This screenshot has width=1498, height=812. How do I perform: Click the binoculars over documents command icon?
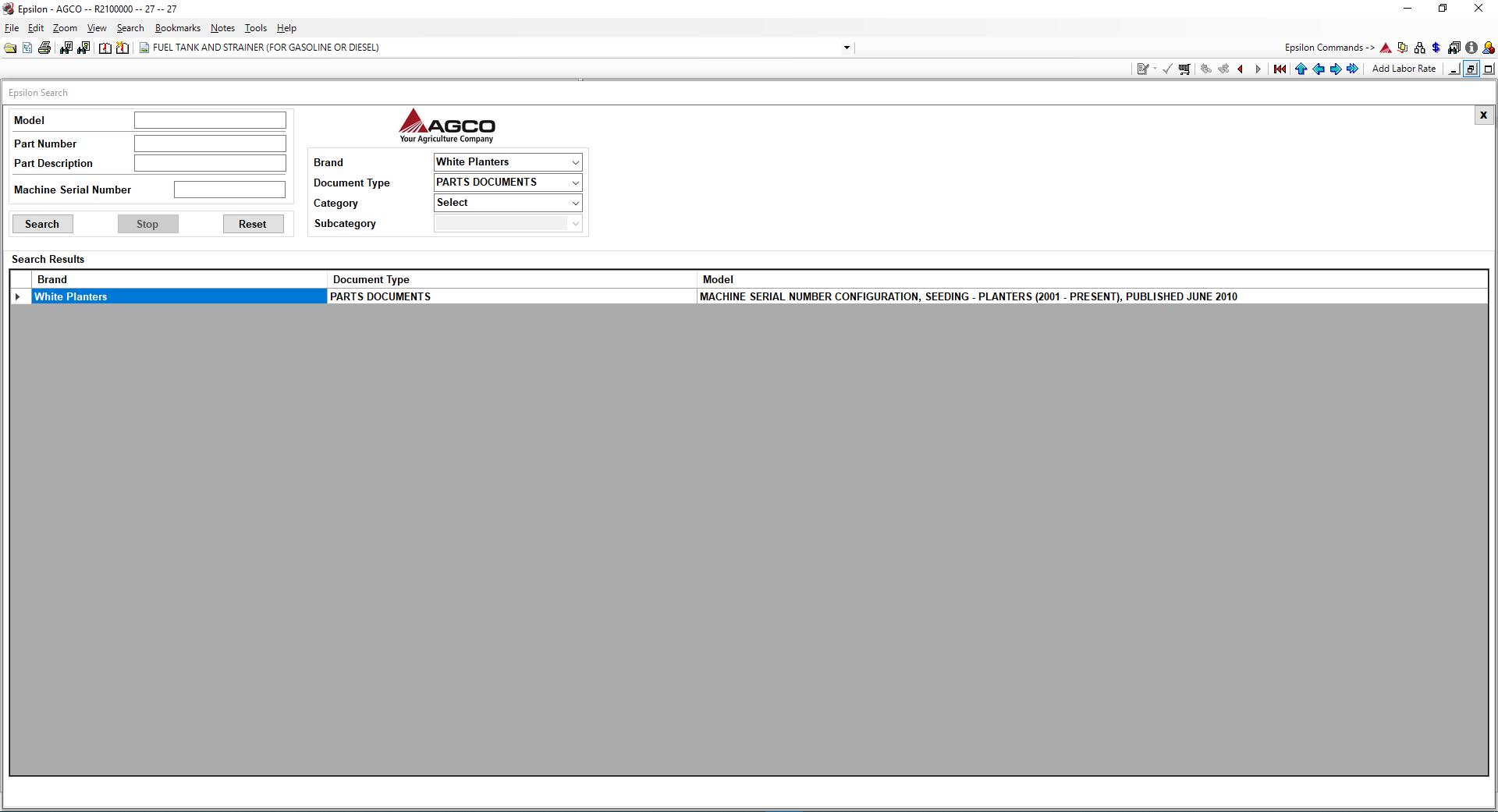pos(1454,48)
